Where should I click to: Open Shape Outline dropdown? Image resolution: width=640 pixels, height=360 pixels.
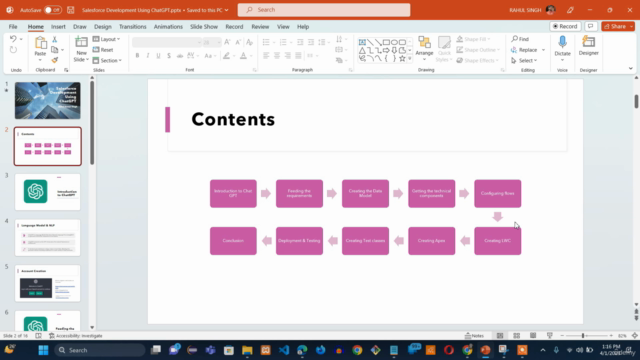click(478, 50)
